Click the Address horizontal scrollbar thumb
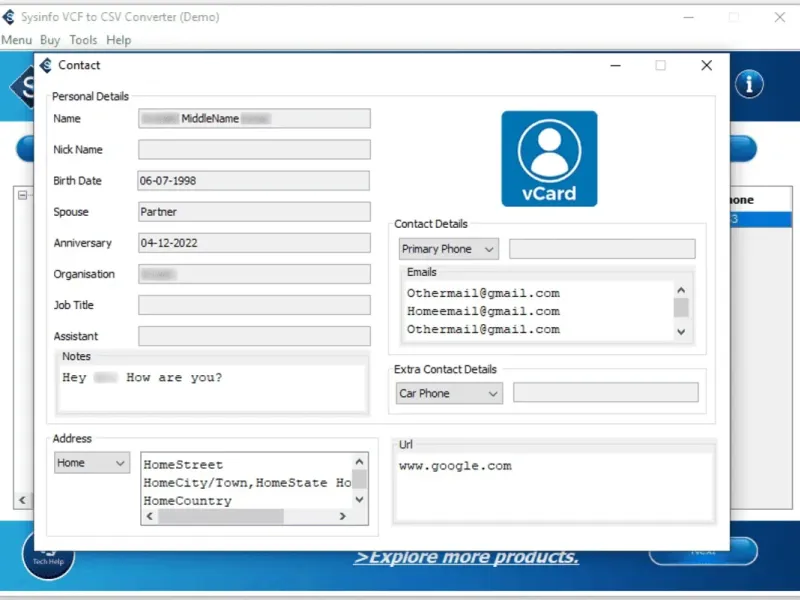The width and height of the screenshot is (800, 600). tap(221, 516)
